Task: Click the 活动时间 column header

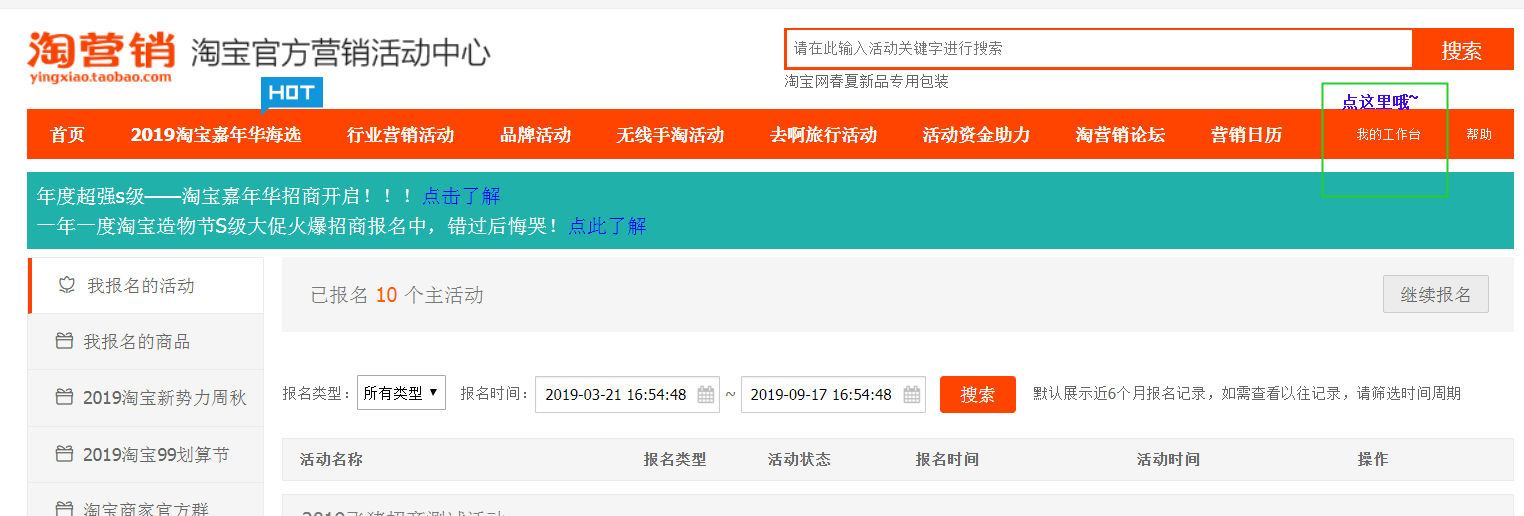Action: click(x=1168, y=460)
